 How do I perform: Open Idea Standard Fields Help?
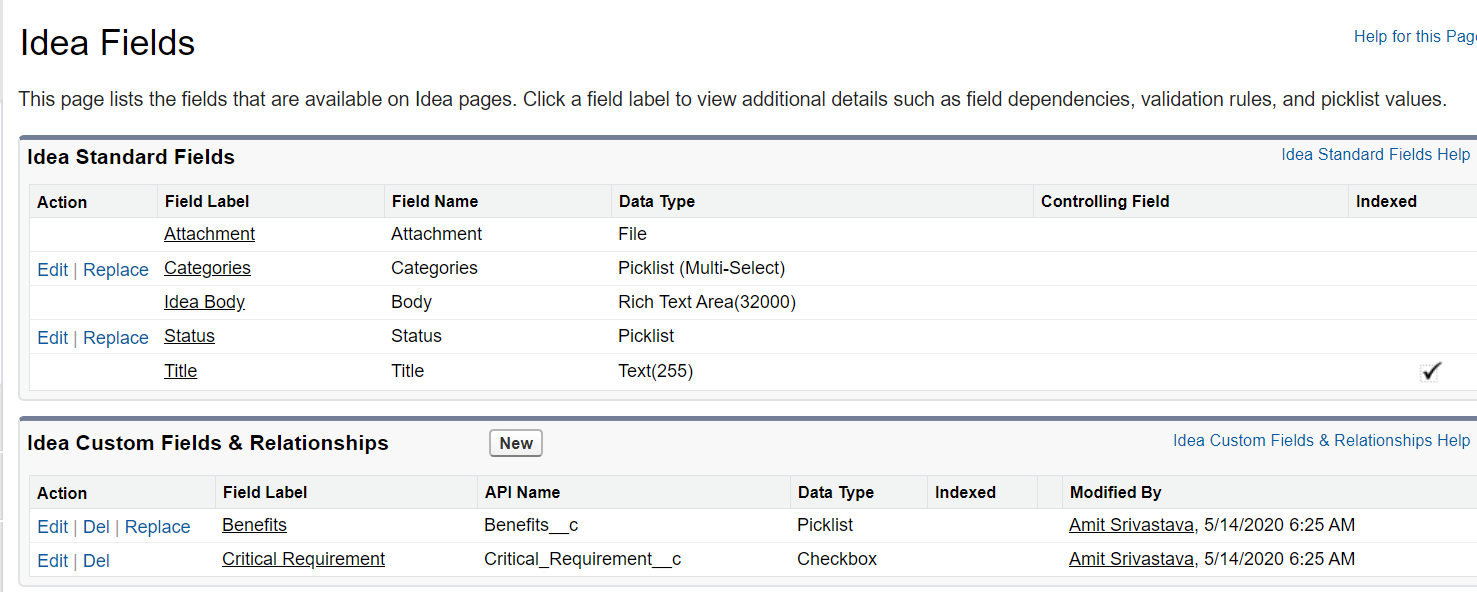tap(1375, 155)
